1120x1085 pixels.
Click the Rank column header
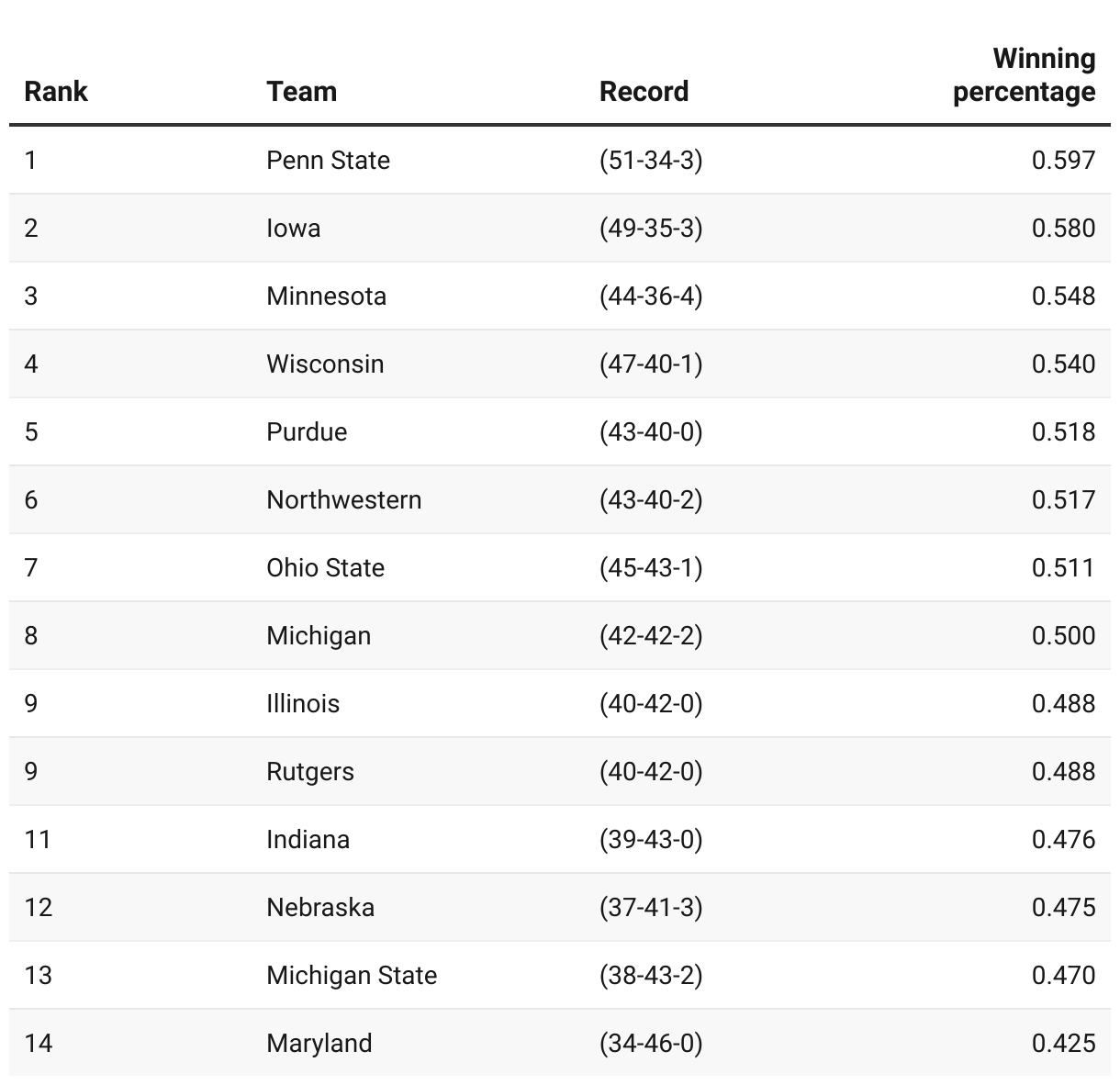56,92
